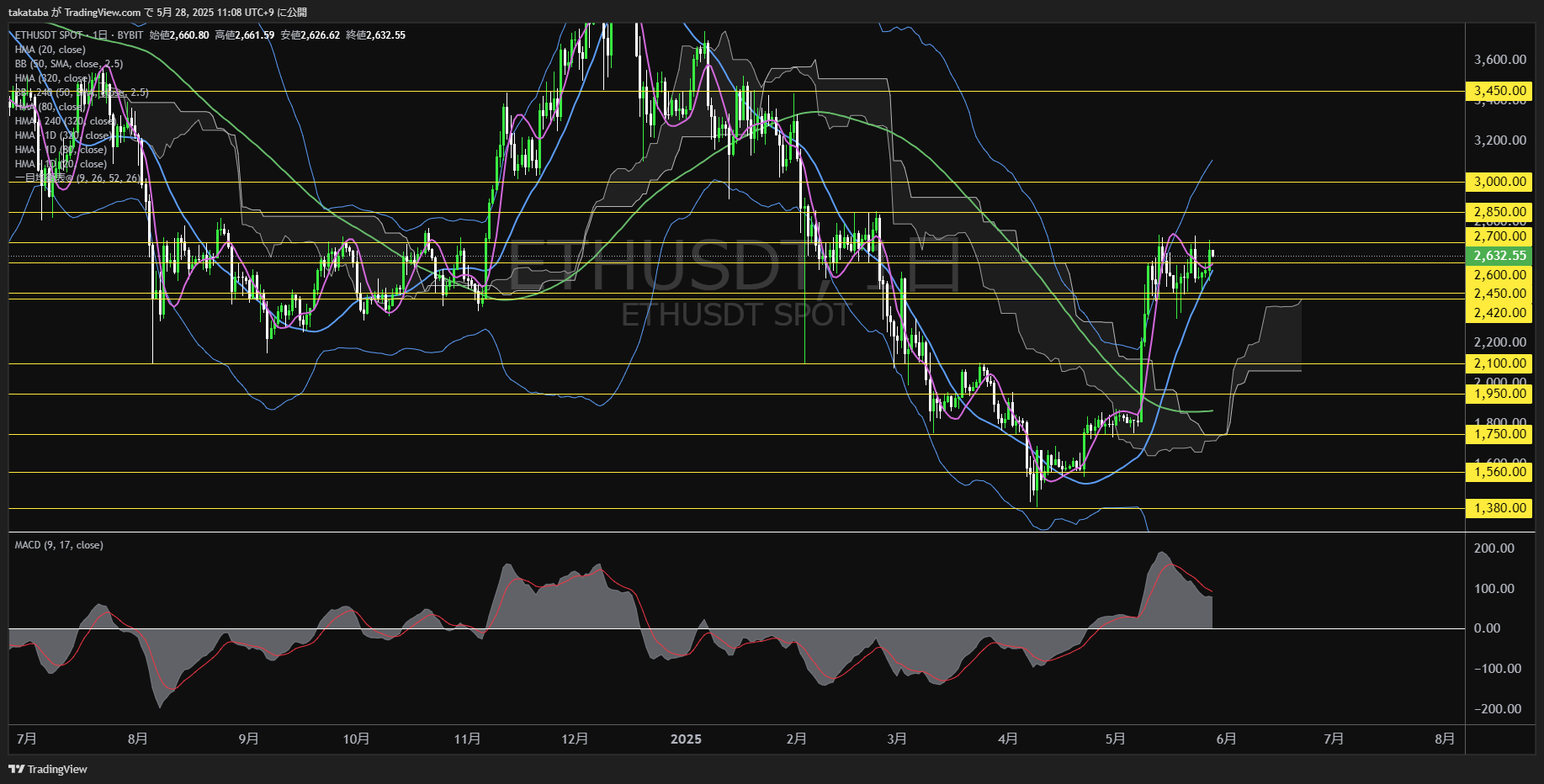Click the 1,950.00 yellow price label
The height and width of the screenshot is (784, 1544).
coord(1499,394)
